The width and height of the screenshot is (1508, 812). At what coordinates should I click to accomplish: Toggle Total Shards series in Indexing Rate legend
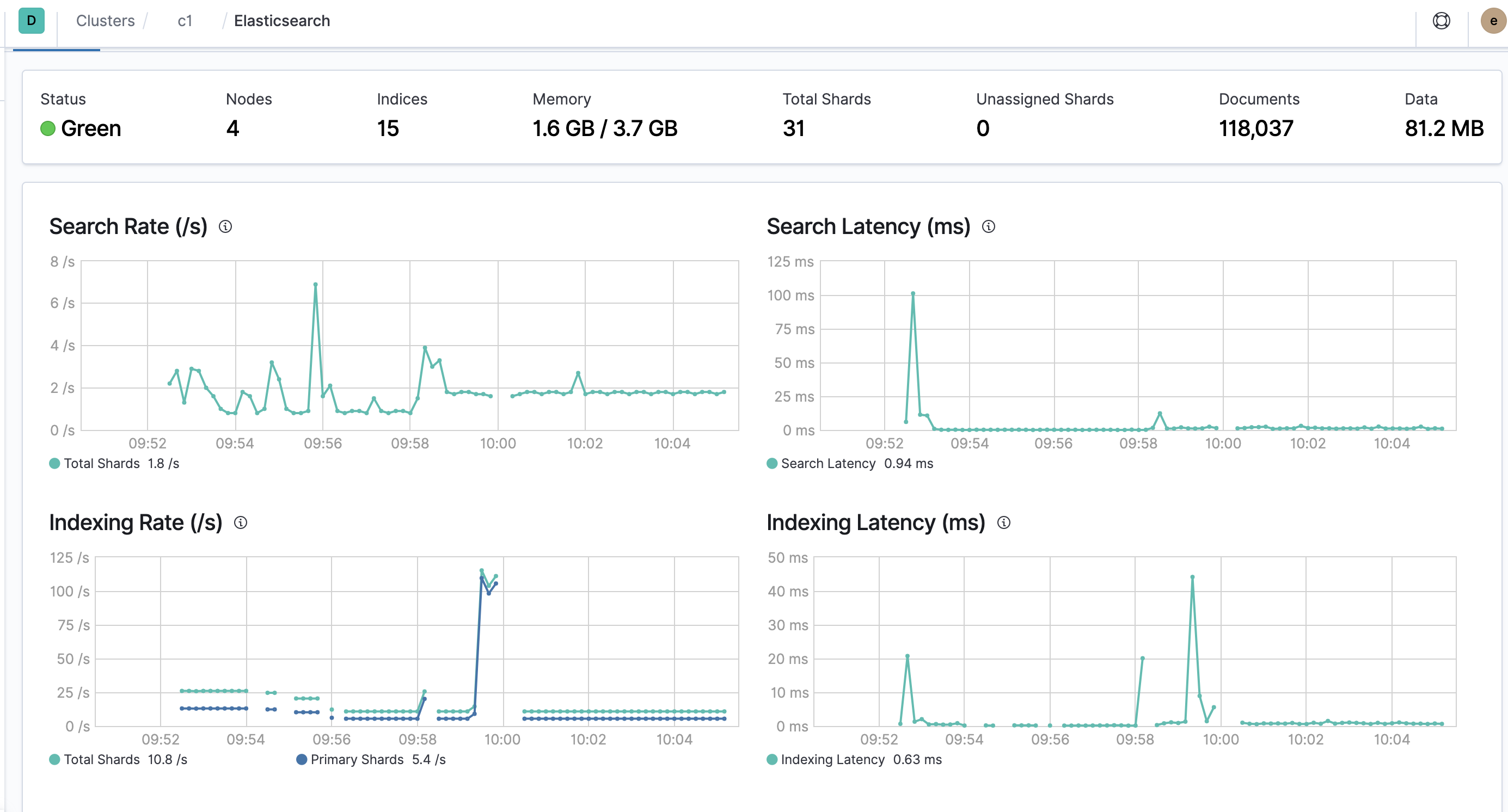click(x=118, y=759)
